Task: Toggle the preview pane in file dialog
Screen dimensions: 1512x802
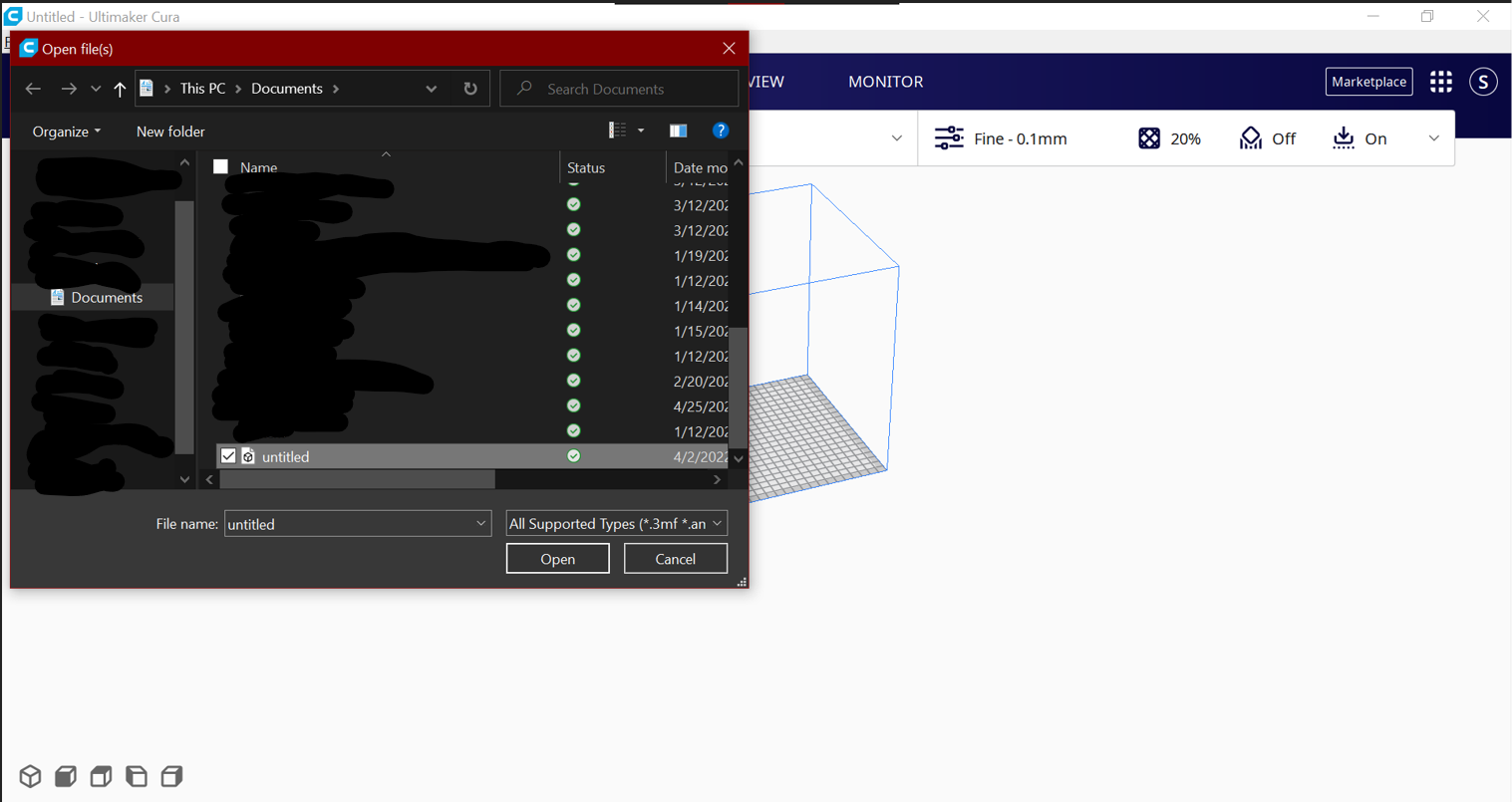Action: (679, 130)
